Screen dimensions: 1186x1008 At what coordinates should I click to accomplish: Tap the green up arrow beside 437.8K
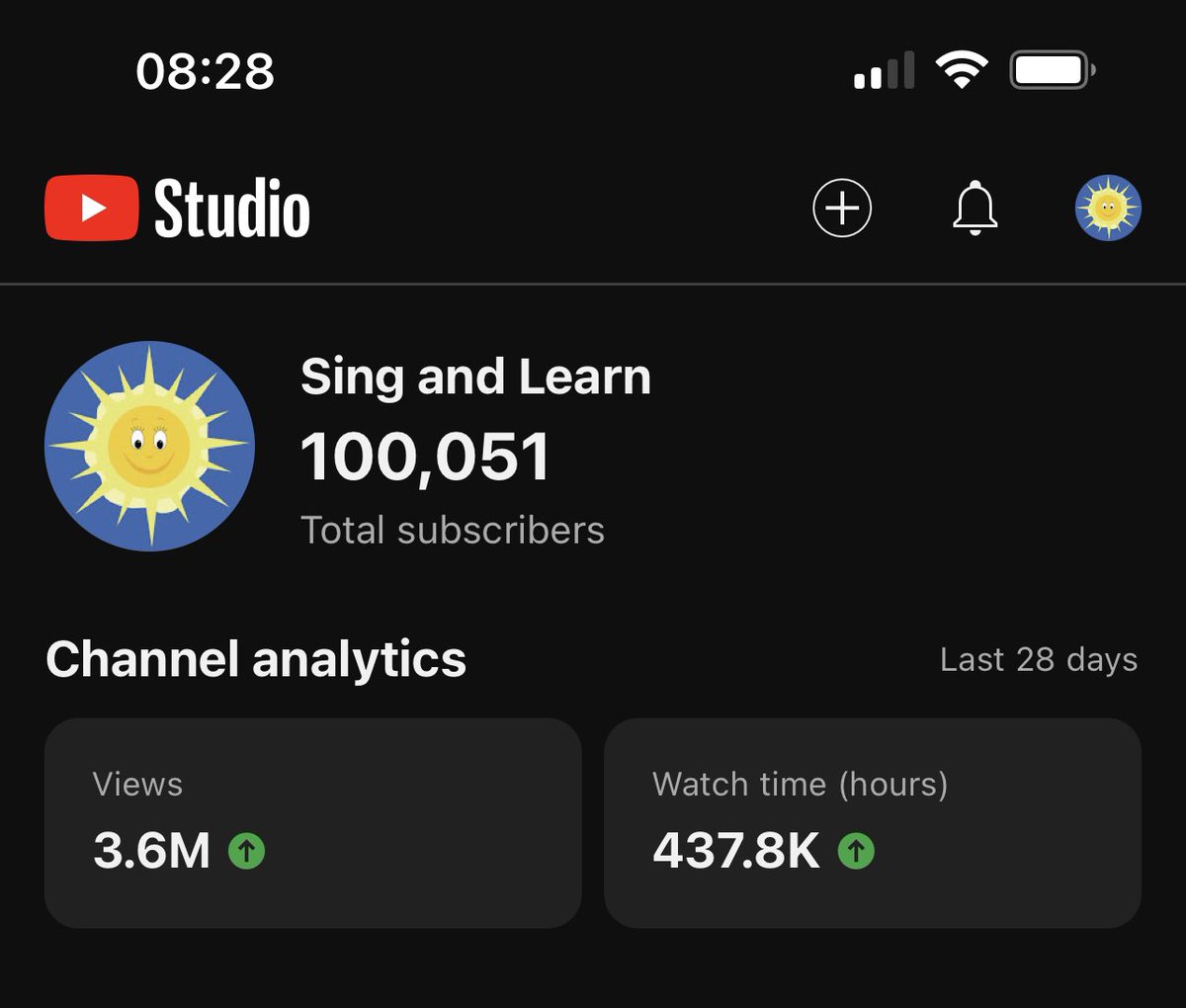tap(857, 850)
